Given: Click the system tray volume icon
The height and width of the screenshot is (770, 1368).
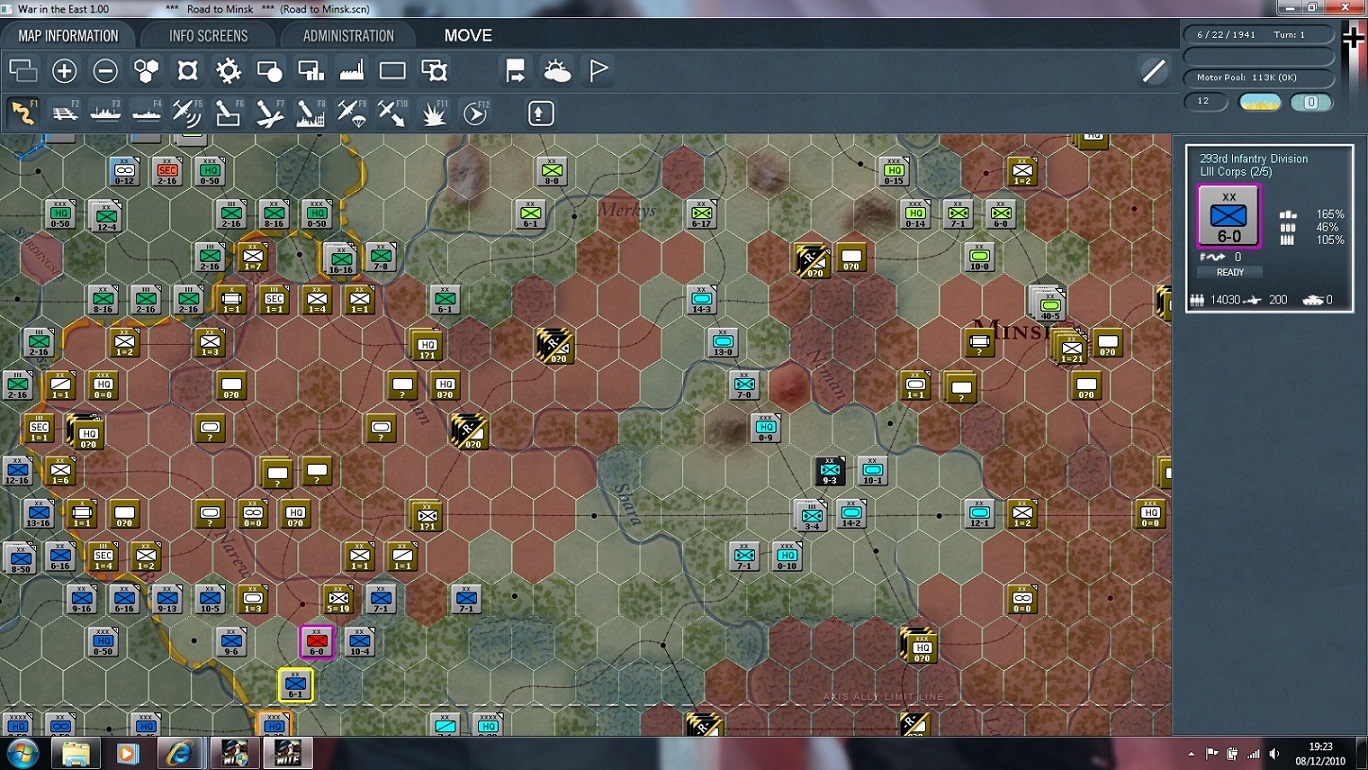Looking at the screenshot, I should coord(1273,754).
